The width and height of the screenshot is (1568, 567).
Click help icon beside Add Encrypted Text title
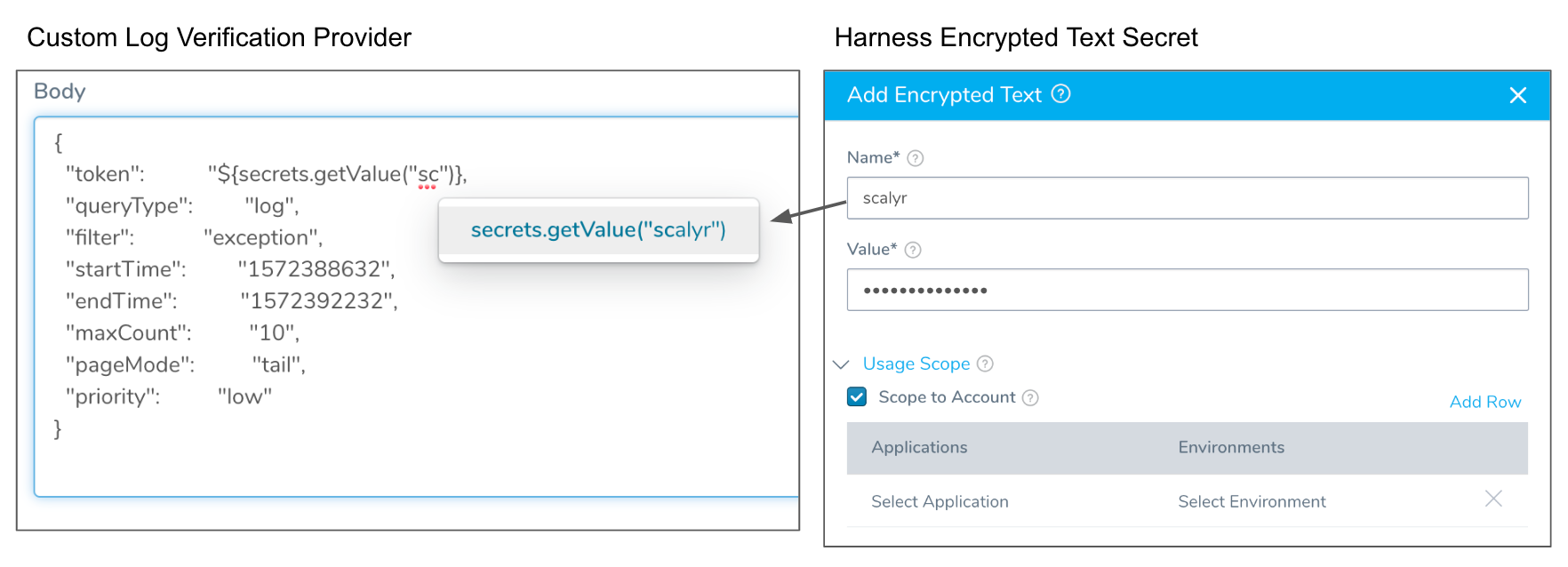tap(1060, 94)
